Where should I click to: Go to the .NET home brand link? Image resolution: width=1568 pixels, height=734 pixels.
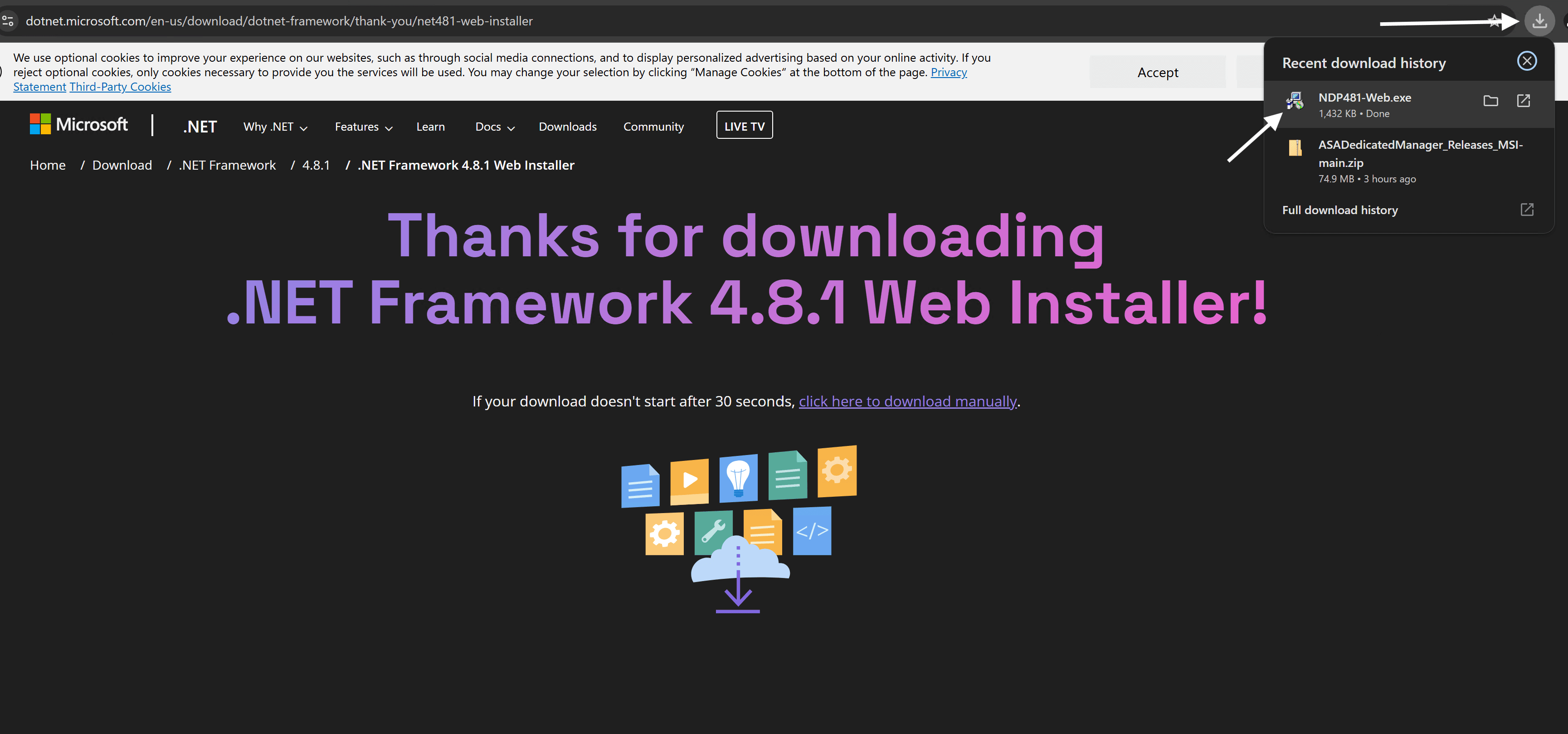coord(200,127)
